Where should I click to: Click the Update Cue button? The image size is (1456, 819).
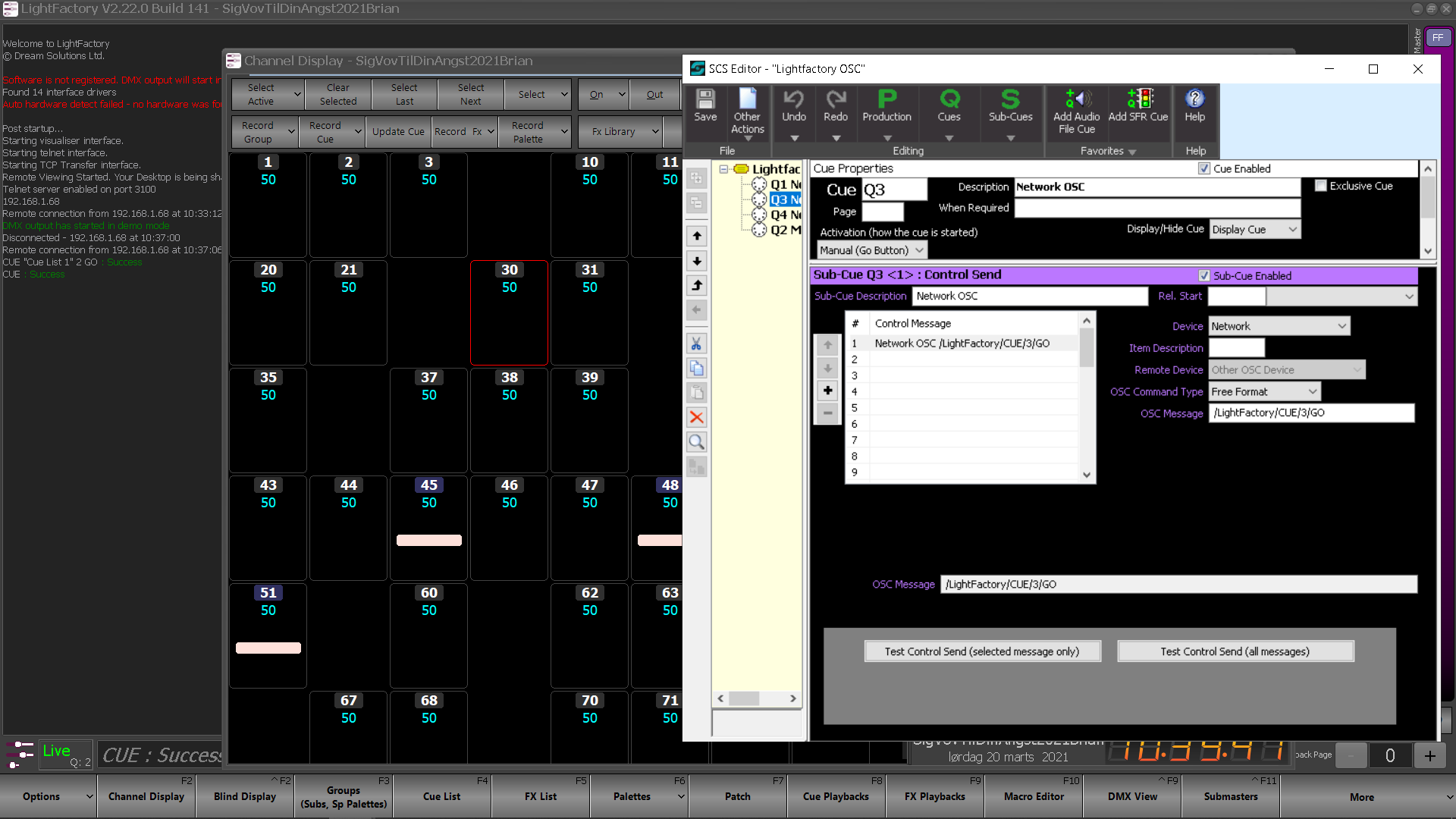click(398, 131)
